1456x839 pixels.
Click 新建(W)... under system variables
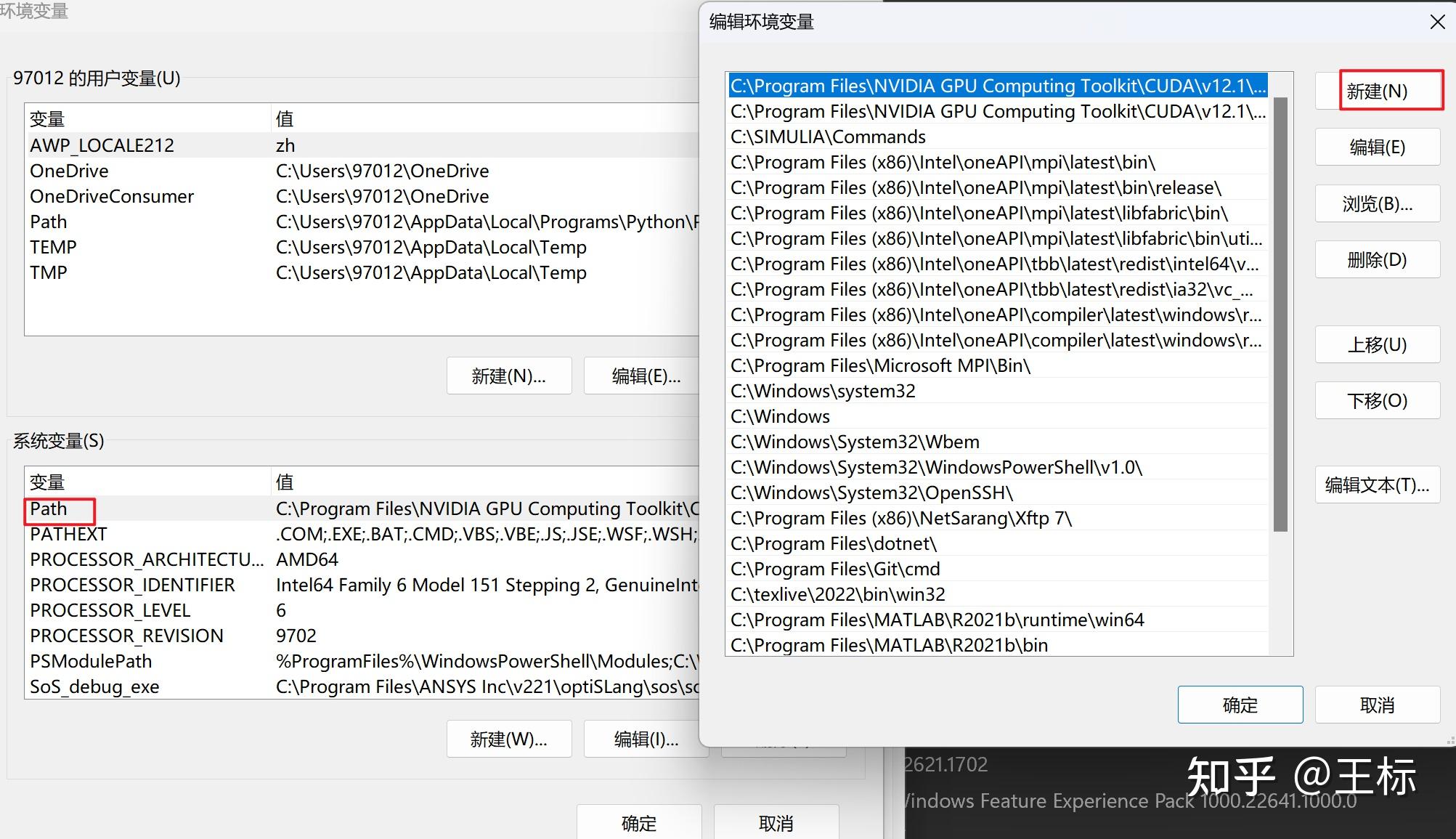click(508, 739)
